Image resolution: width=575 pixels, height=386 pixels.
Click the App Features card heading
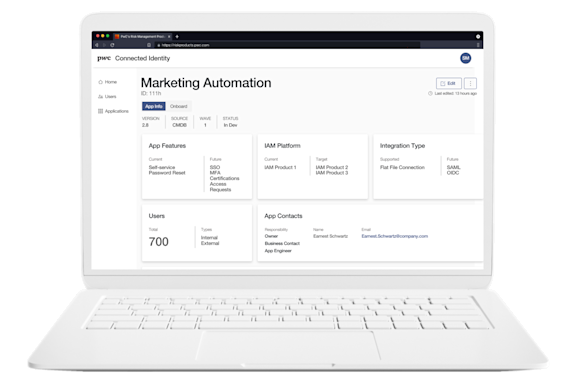(x=167, y=146)
